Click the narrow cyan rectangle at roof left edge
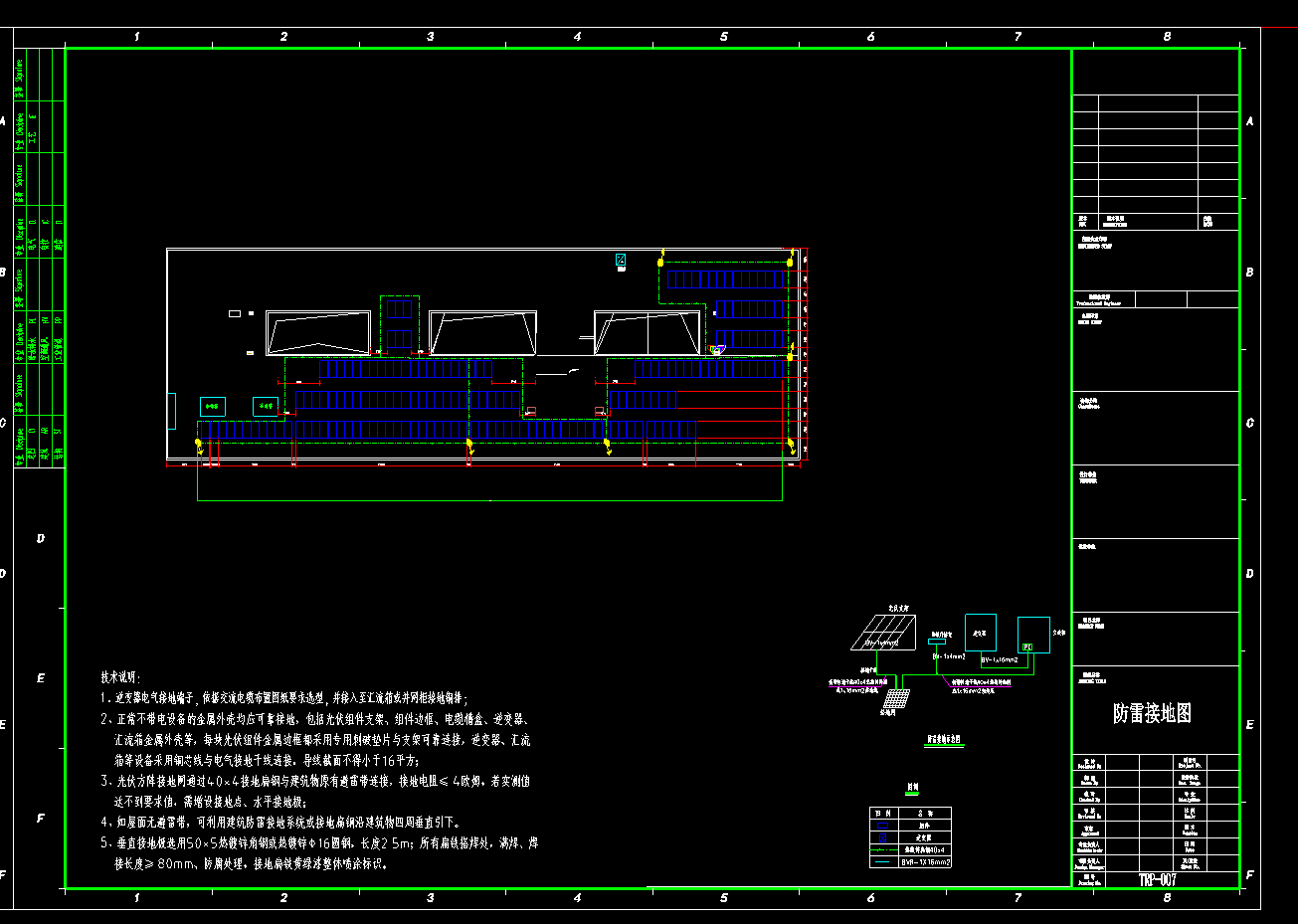This screenshot has height=924, width=1298. tap(171, 411)
